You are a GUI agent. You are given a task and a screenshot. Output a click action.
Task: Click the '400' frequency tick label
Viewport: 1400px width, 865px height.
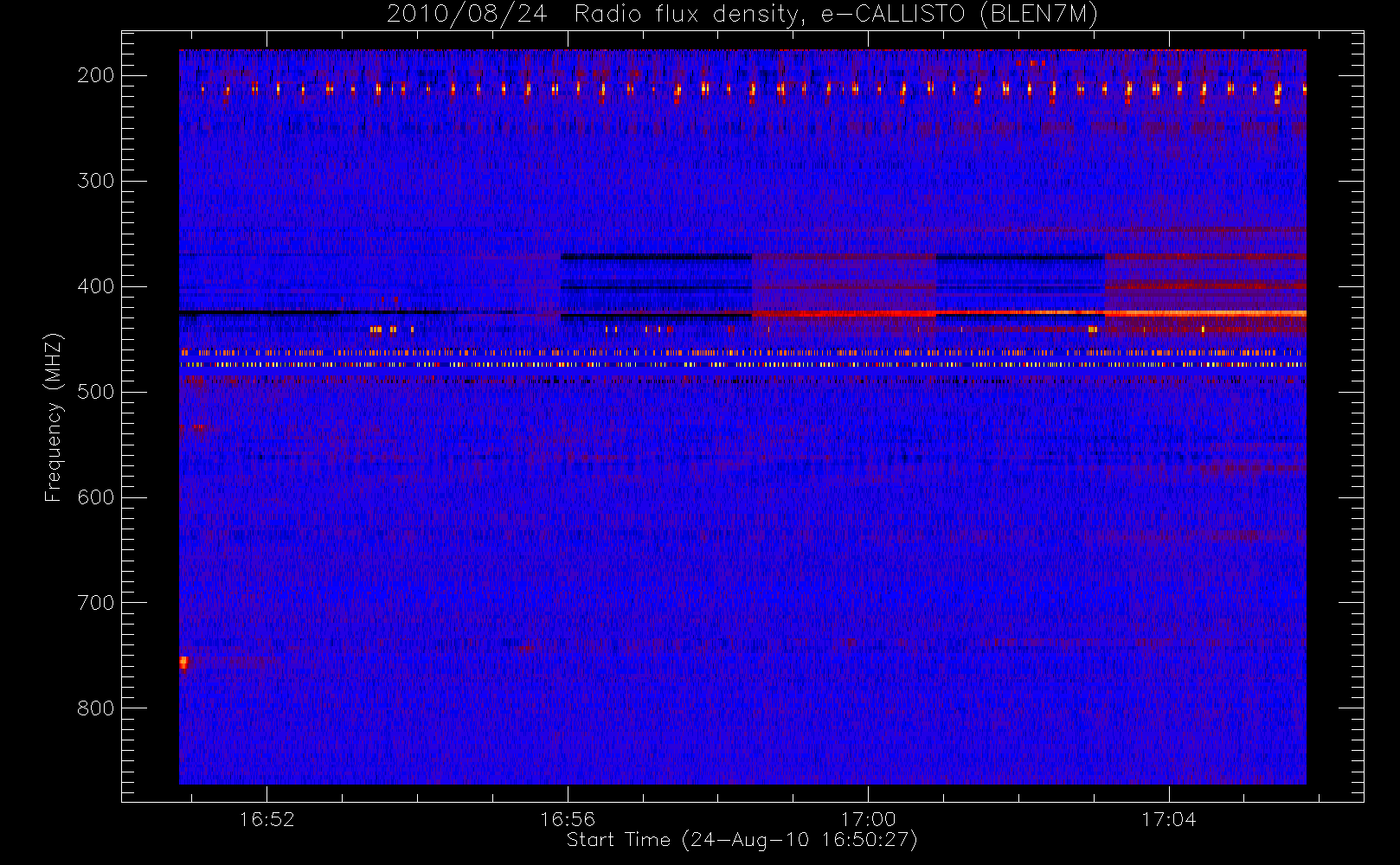95,286
